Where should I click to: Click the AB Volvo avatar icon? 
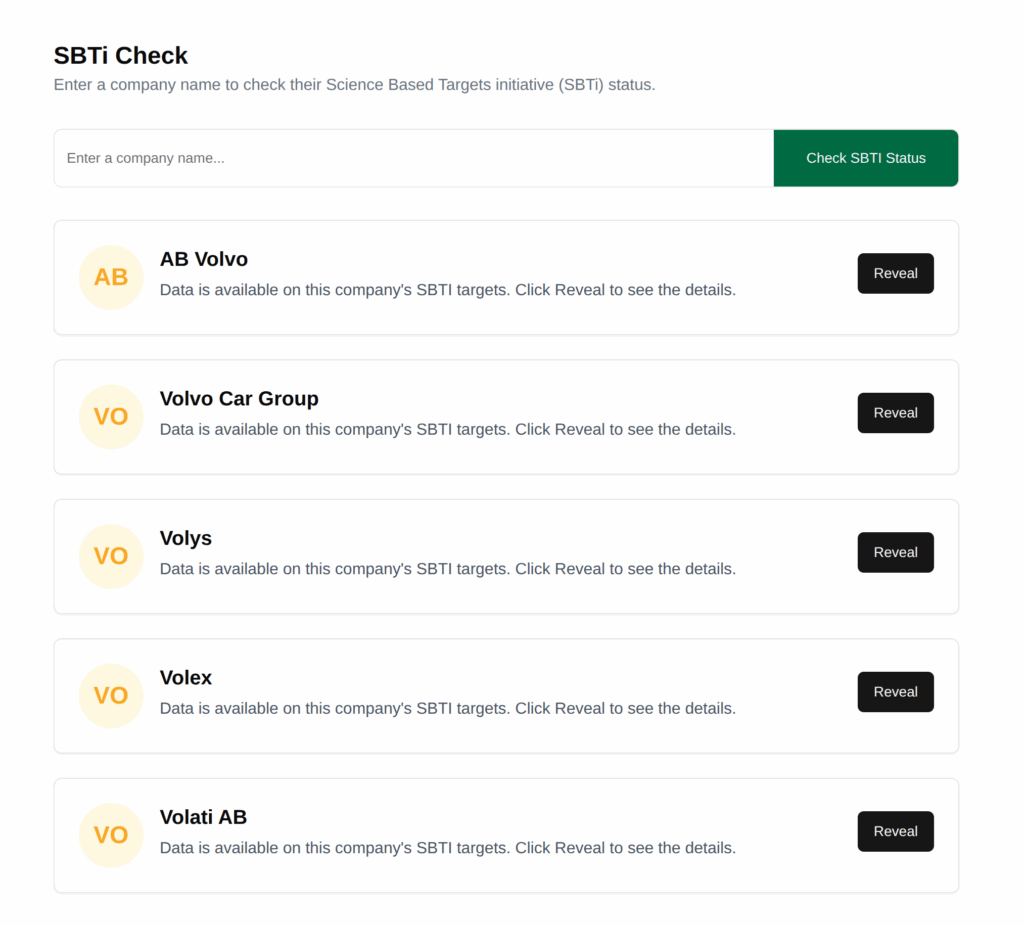point(111,277)
